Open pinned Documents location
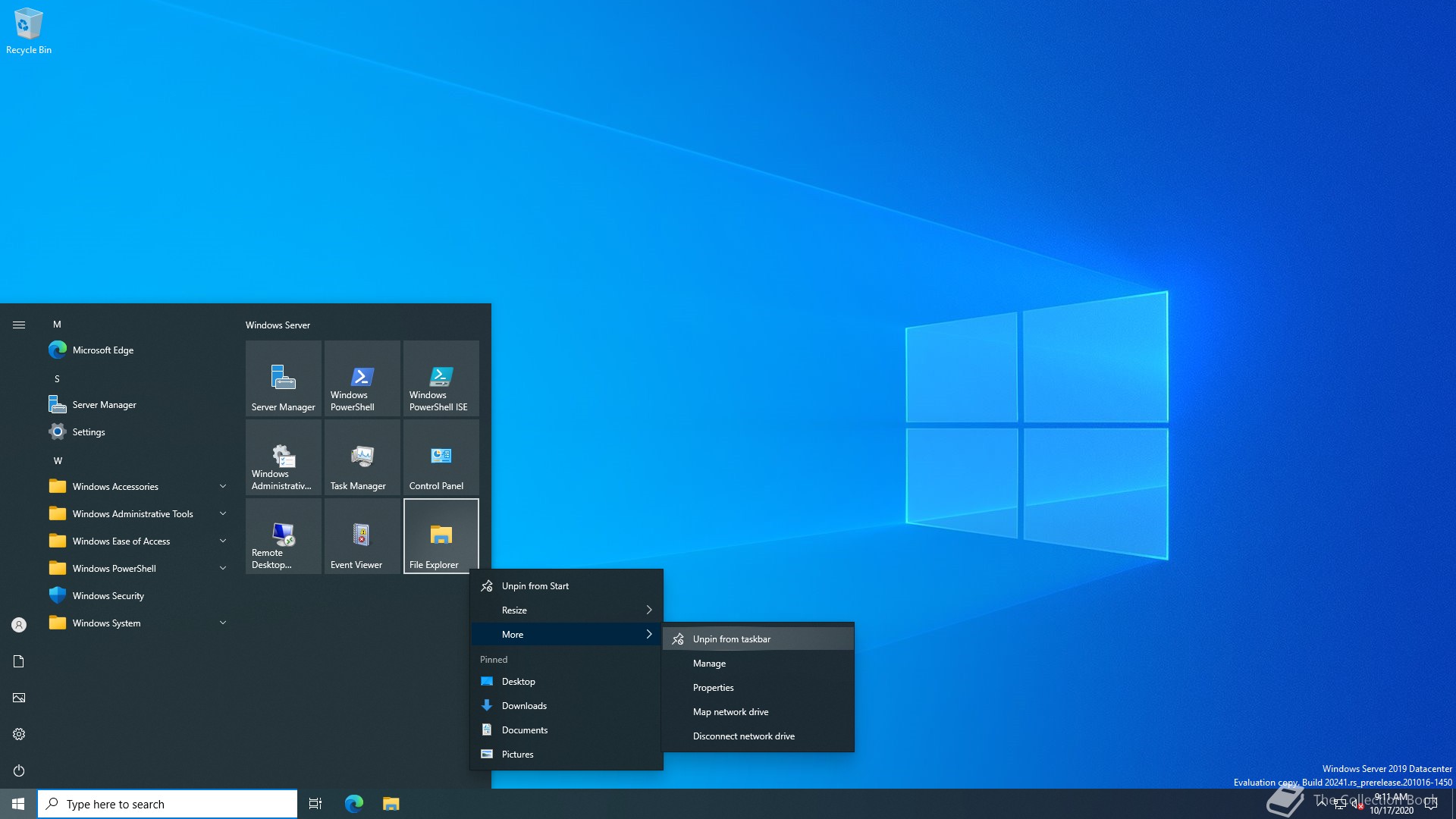Viewport: 1456px width, 819px height. click(x=566, y=730)
